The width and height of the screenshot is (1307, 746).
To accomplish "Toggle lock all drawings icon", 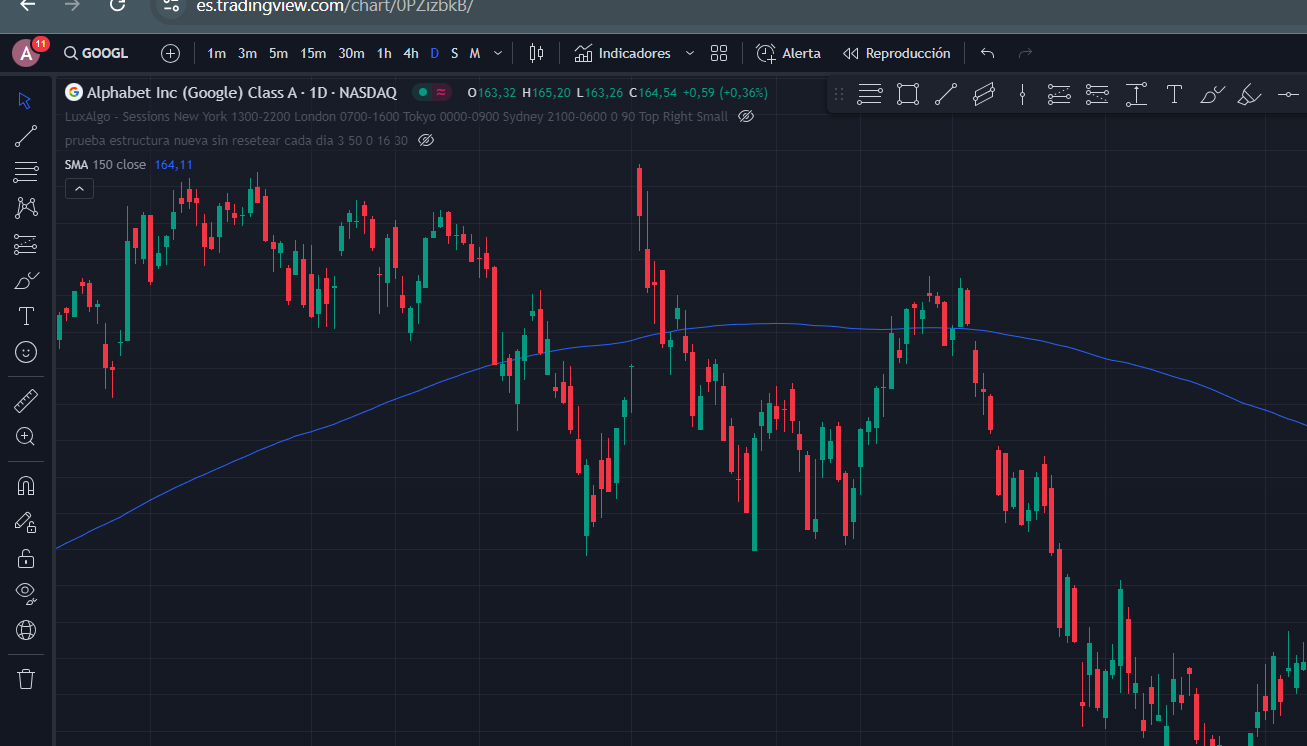I will (x=26, y=558).
